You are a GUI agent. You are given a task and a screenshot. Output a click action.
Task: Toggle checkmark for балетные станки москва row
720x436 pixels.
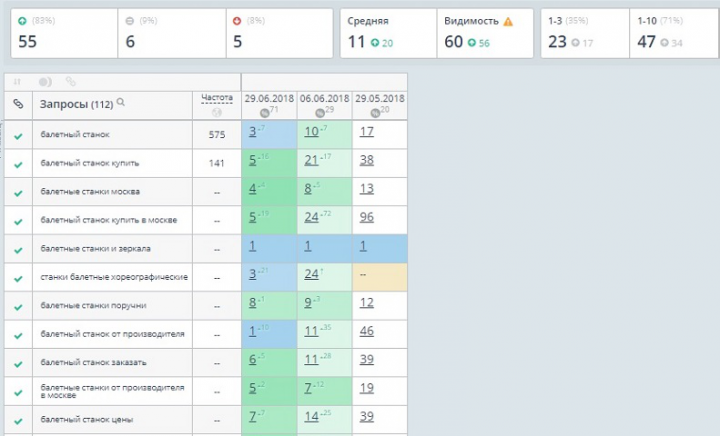[x=18, y=193]
